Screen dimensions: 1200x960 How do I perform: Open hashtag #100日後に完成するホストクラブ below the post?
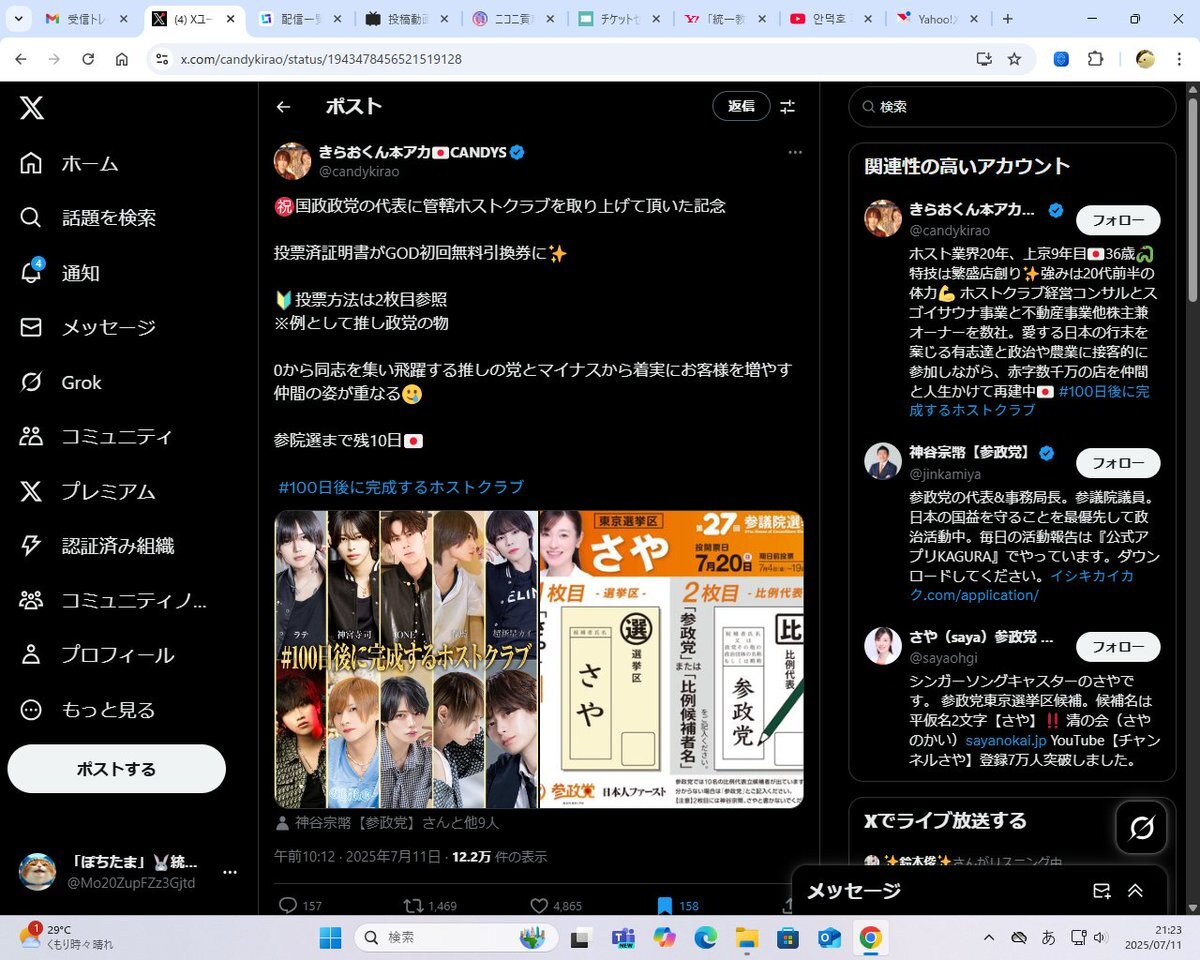[x=401, y=487]
